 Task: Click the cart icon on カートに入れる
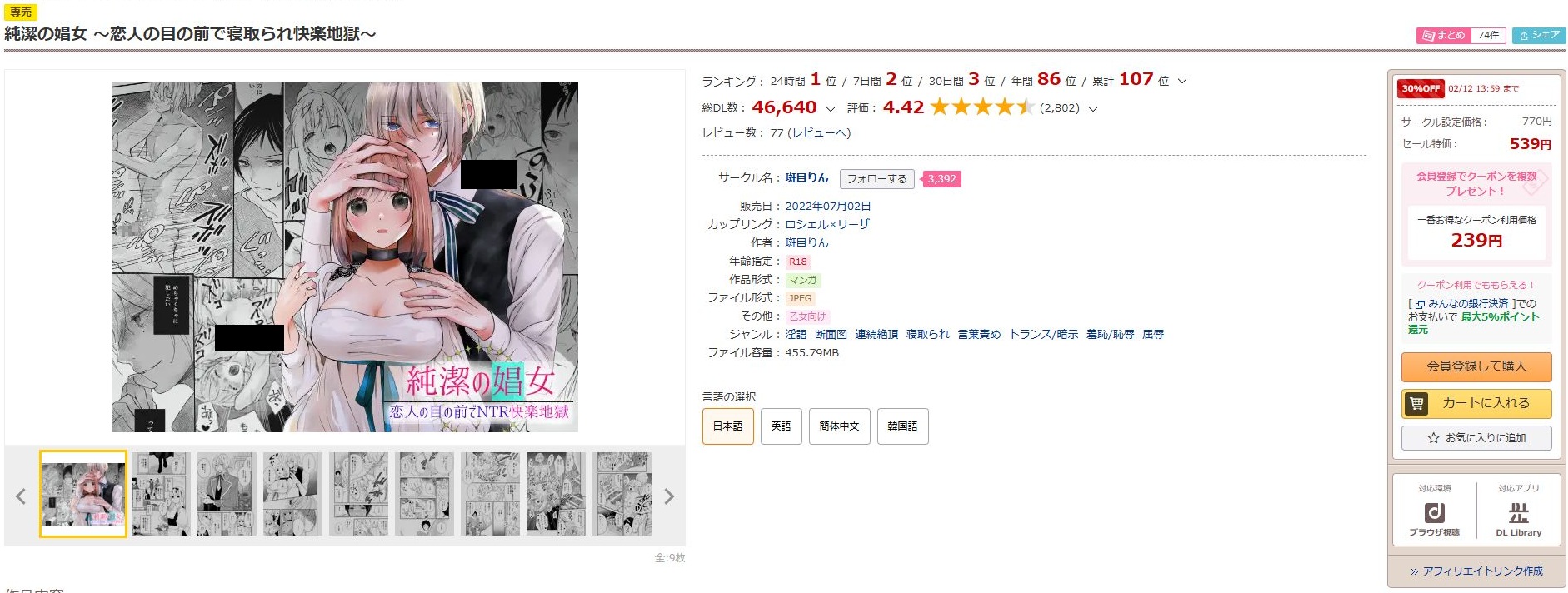pyautogui.click(x=1416, y=403)
